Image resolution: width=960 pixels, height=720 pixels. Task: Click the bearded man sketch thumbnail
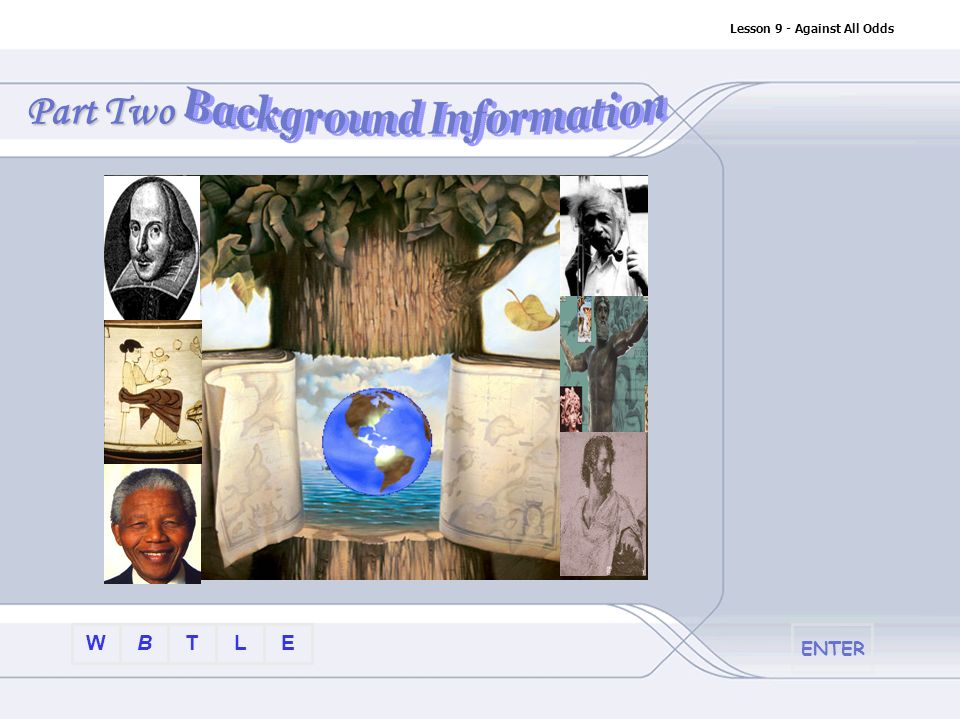[604, 504]
